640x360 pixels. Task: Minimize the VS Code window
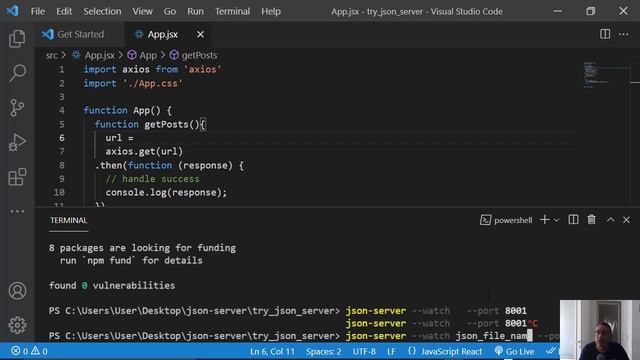click(558, 11)
